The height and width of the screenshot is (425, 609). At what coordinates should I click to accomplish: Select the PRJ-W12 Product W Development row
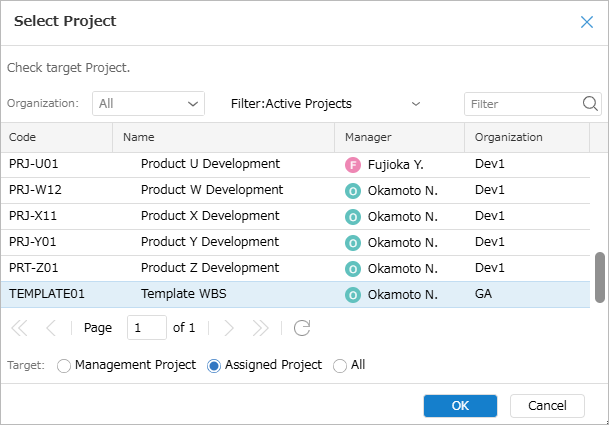[295, 190]
